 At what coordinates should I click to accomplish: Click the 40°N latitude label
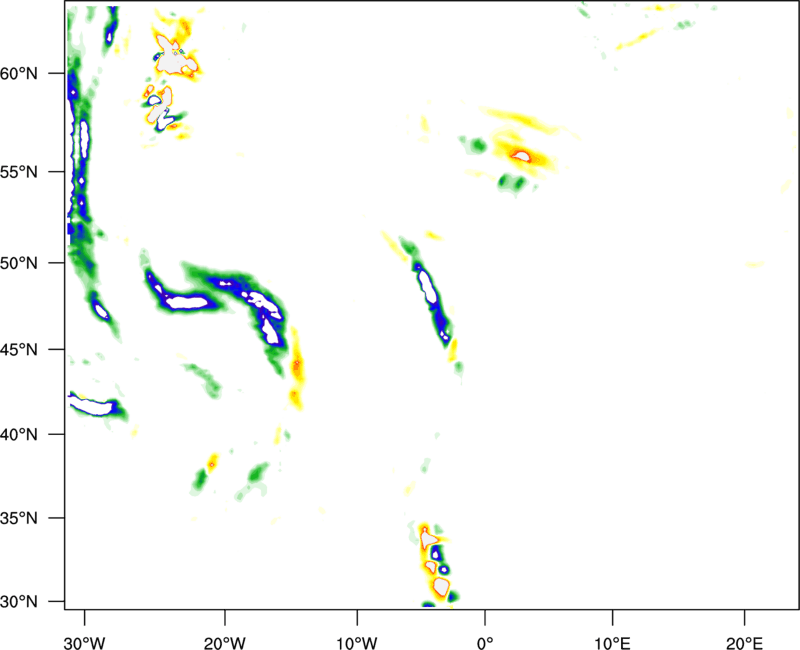point(19,435)
